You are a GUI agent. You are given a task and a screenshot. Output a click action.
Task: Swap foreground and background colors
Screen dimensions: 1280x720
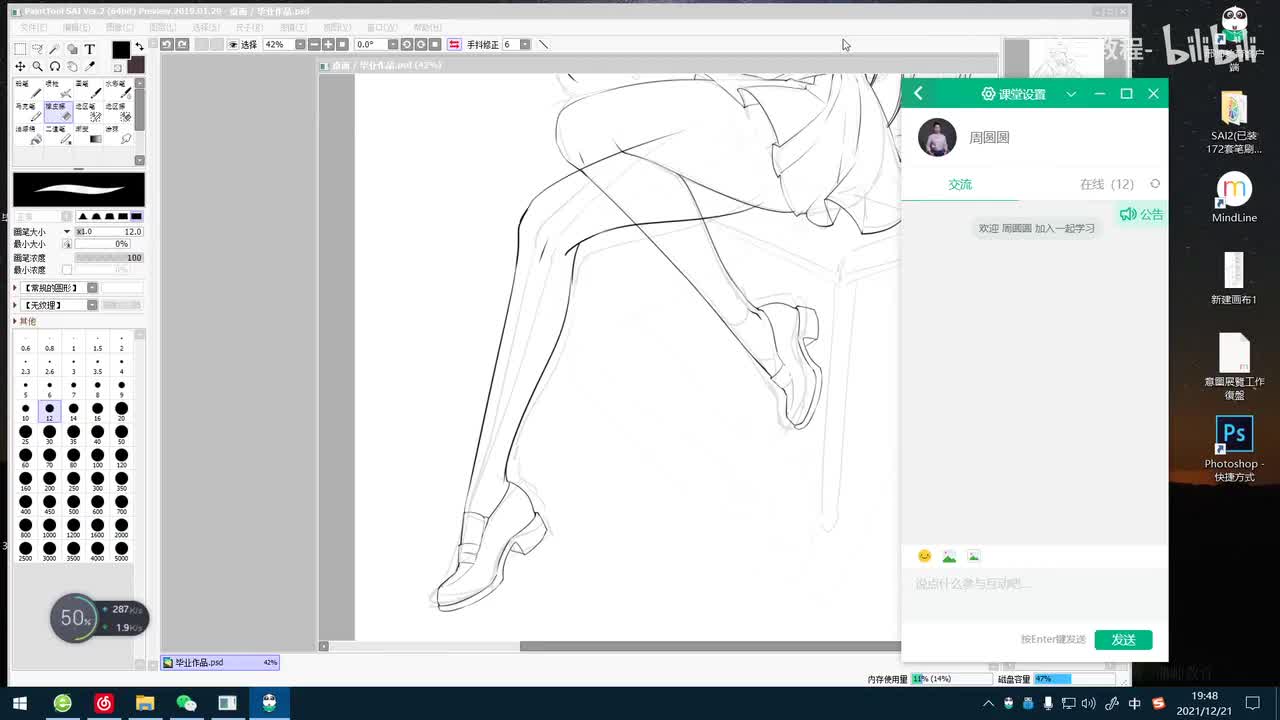pyautogui.click(x=139, y=47)
